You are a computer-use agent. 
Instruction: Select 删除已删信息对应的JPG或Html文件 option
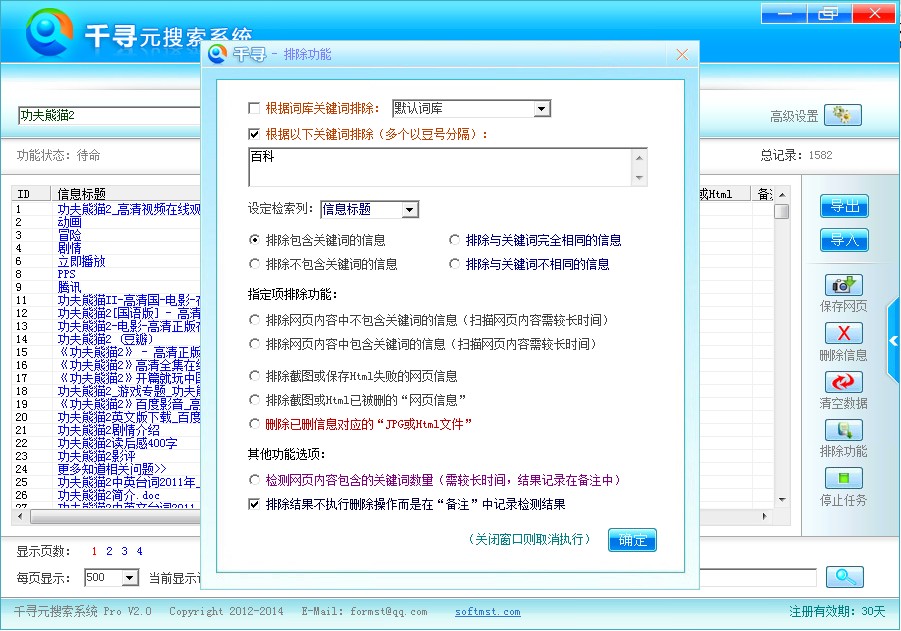(x=254, y=424)
